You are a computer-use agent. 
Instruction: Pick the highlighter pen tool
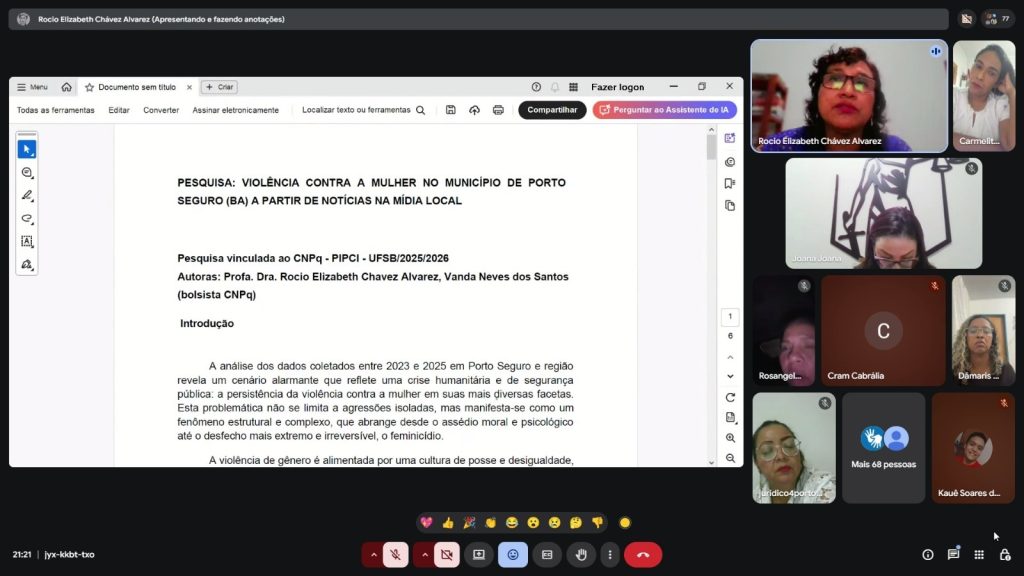(27, 195)
